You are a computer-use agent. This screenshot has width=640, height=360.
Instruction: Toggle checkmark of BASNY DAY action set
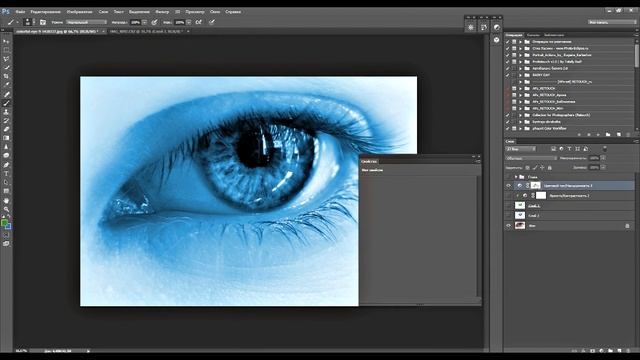pos(508,75)
